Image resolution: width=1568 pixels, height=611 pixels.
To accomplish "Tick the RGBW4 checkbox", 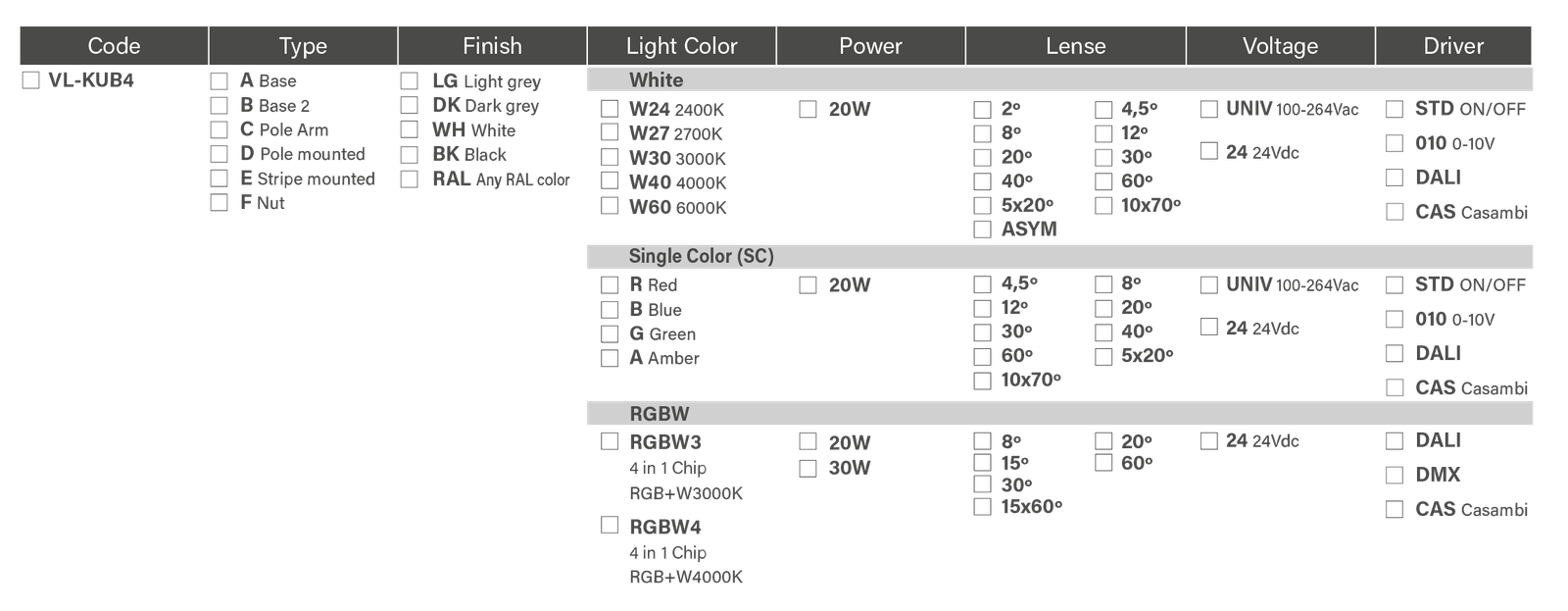I will (610, 526).
